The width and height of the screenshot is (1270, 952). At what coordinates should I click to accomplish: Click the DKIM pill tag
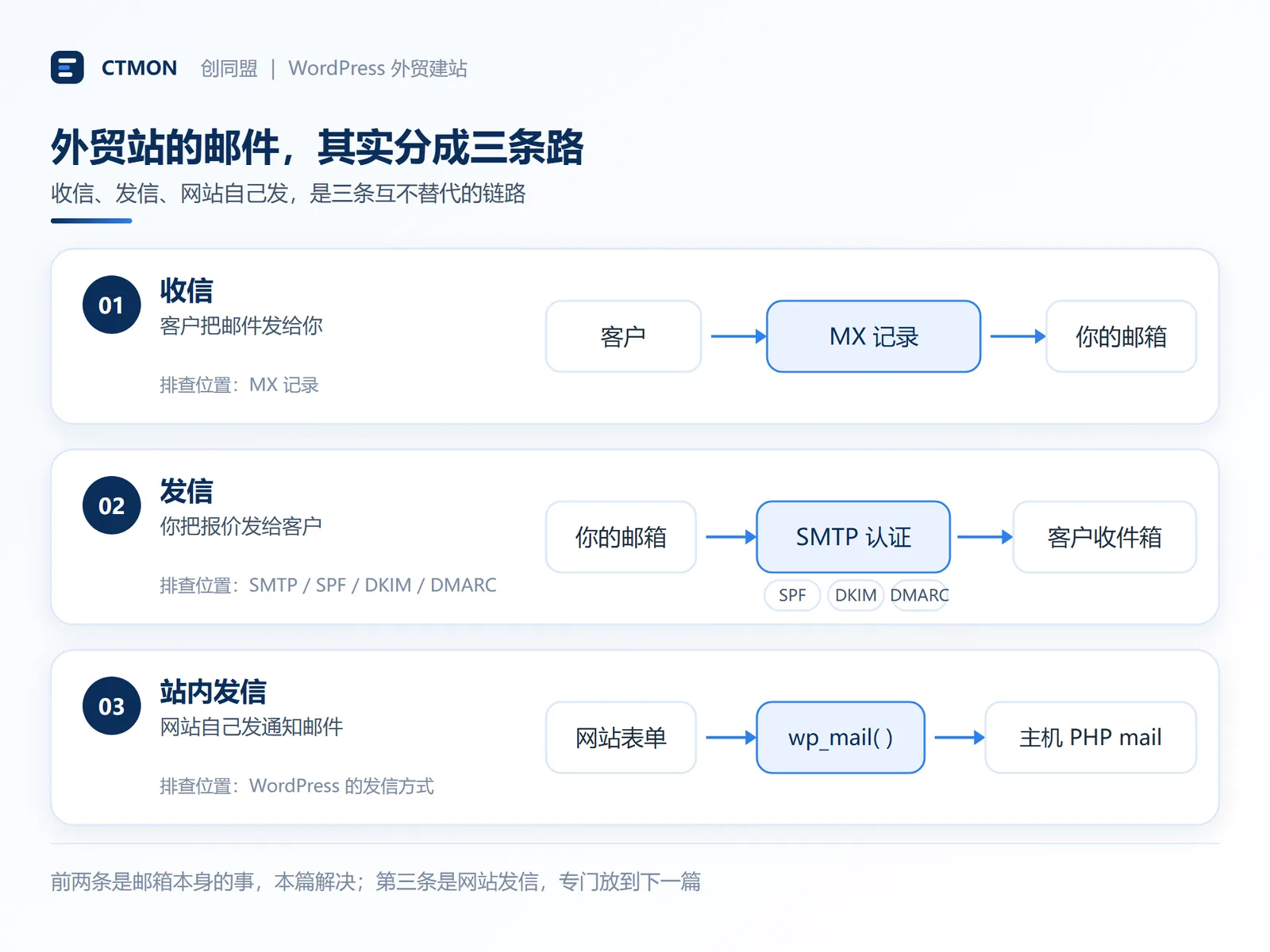click(x=856, y=595)
